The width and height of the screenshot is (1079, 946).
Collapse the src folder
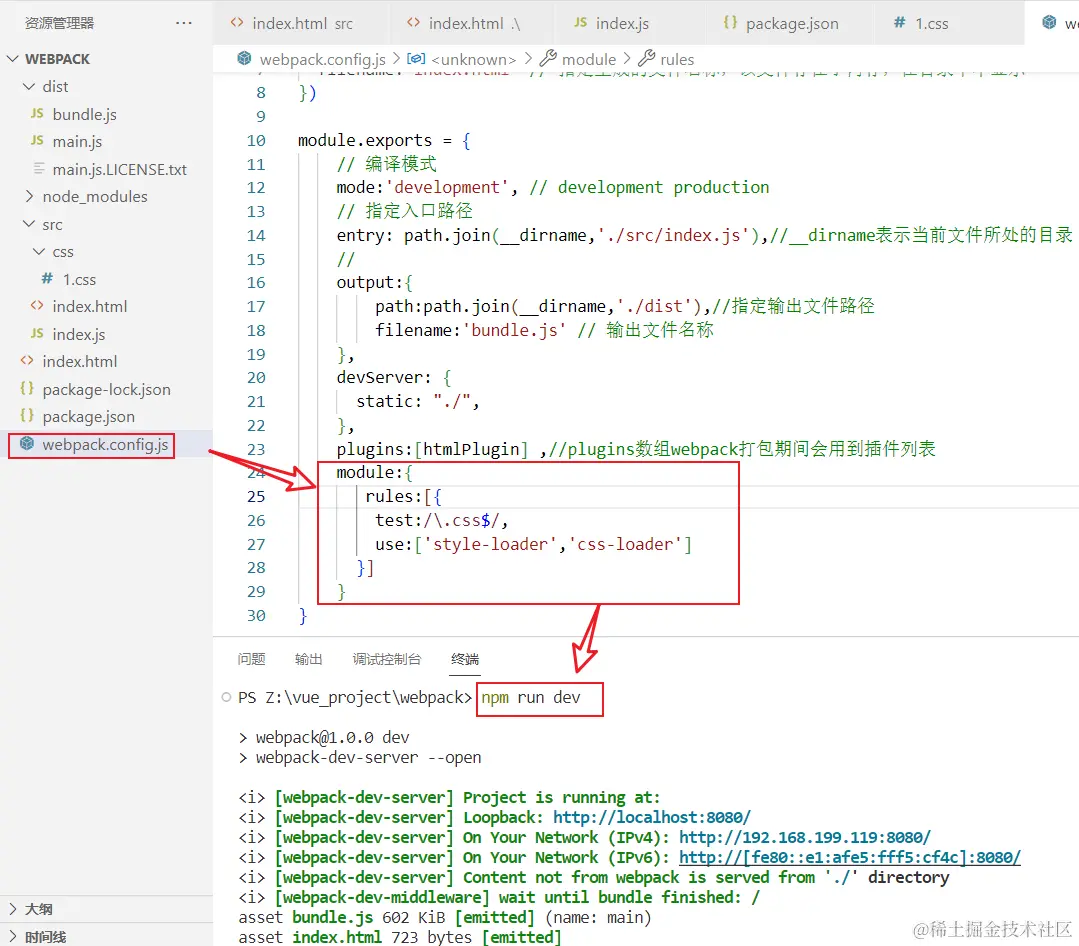pyautogui.click(x=29, y=224)
